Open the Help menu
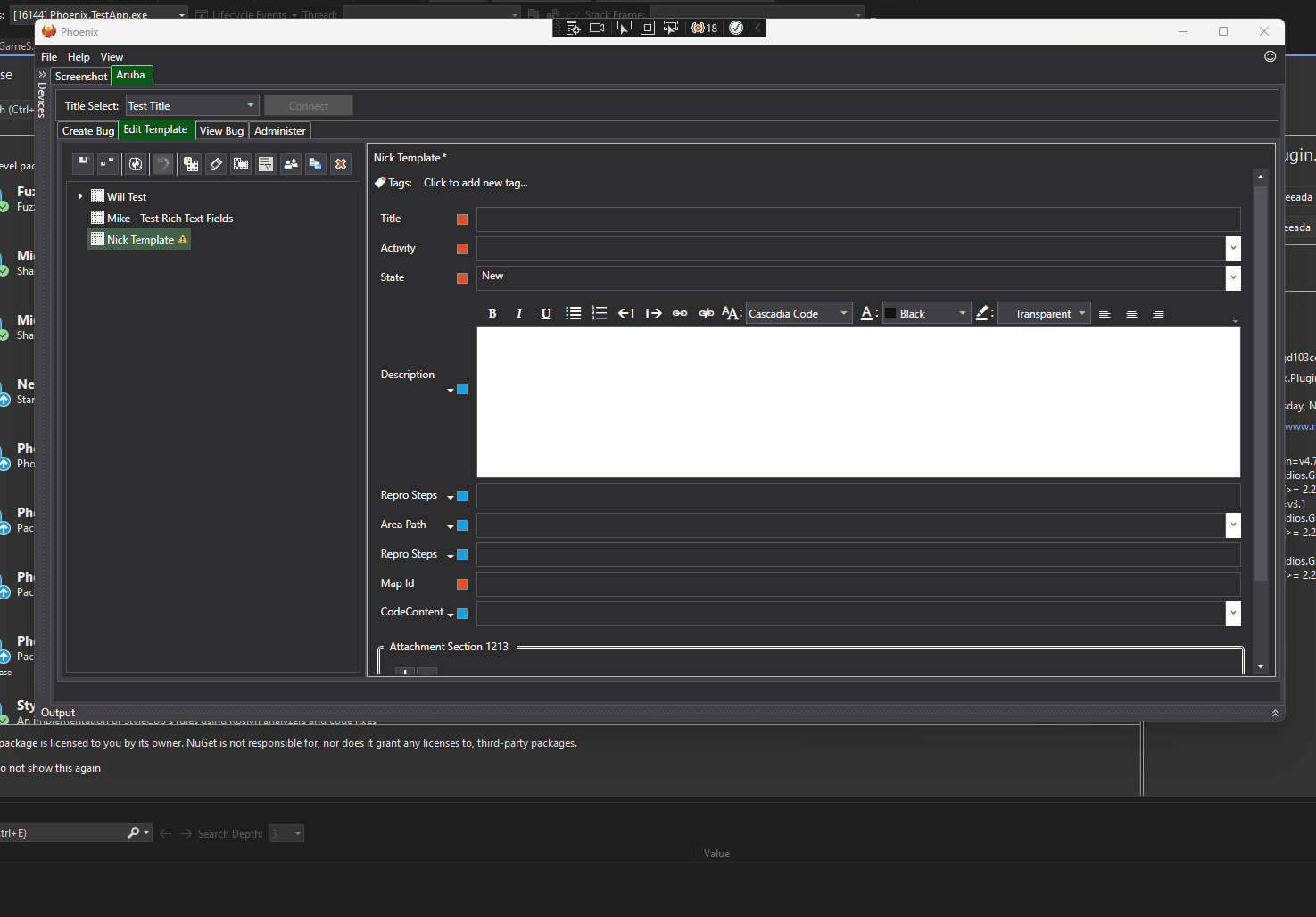Screen dimensions: 1316x917 [79, 57]
